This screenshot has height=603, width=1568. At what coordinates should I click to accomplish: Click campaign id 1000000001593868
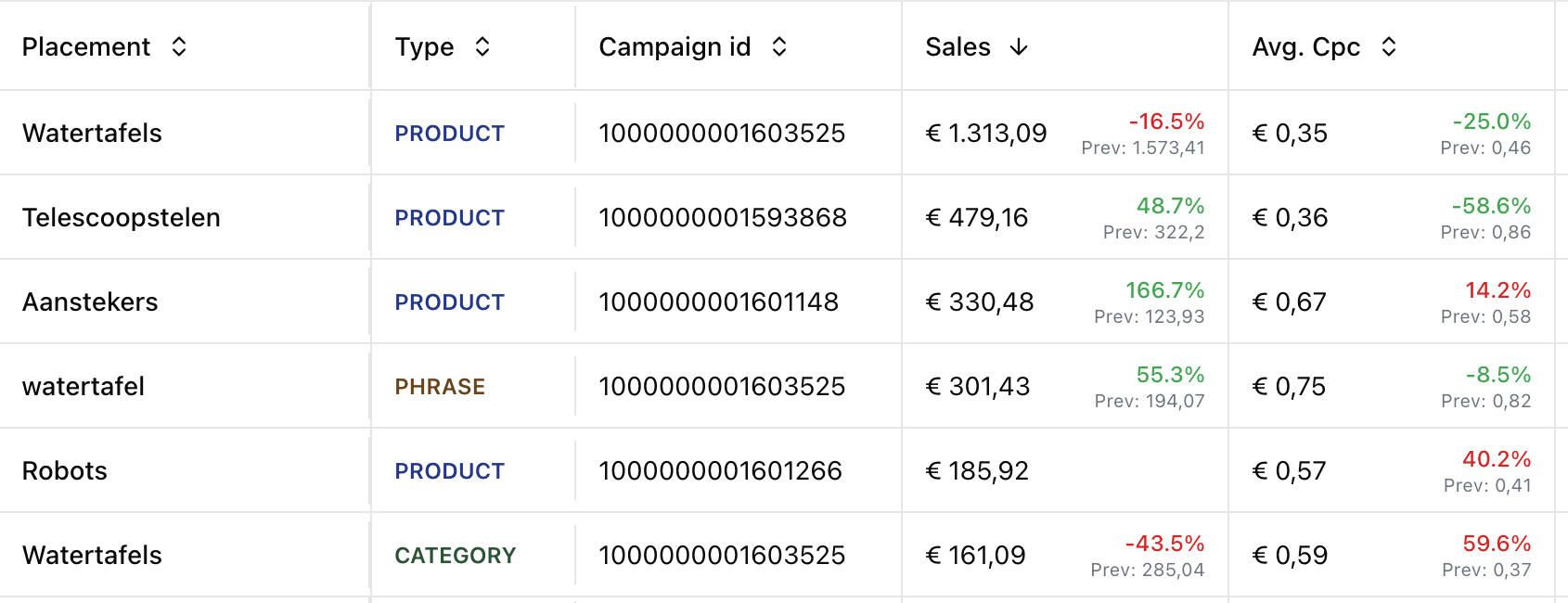point(723,218)
